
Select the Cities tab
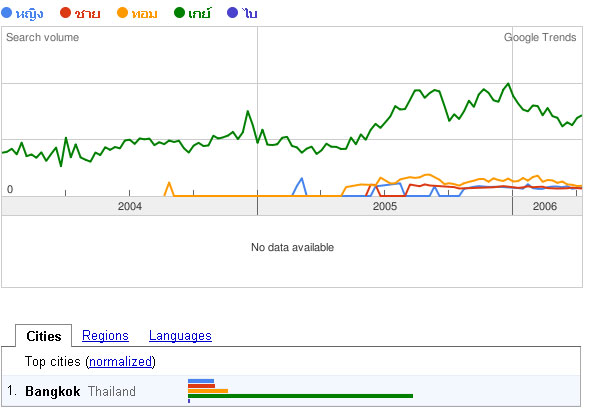(44, 336)
